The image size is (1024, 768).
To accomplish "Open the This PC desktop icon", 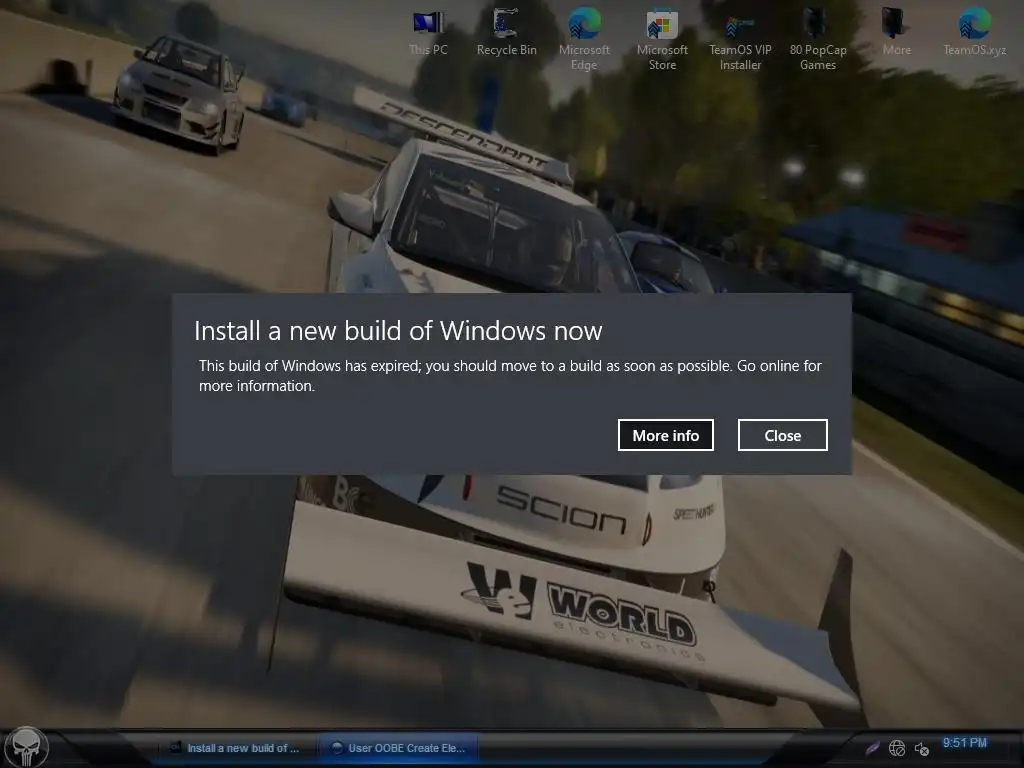I will click(428, 33).
